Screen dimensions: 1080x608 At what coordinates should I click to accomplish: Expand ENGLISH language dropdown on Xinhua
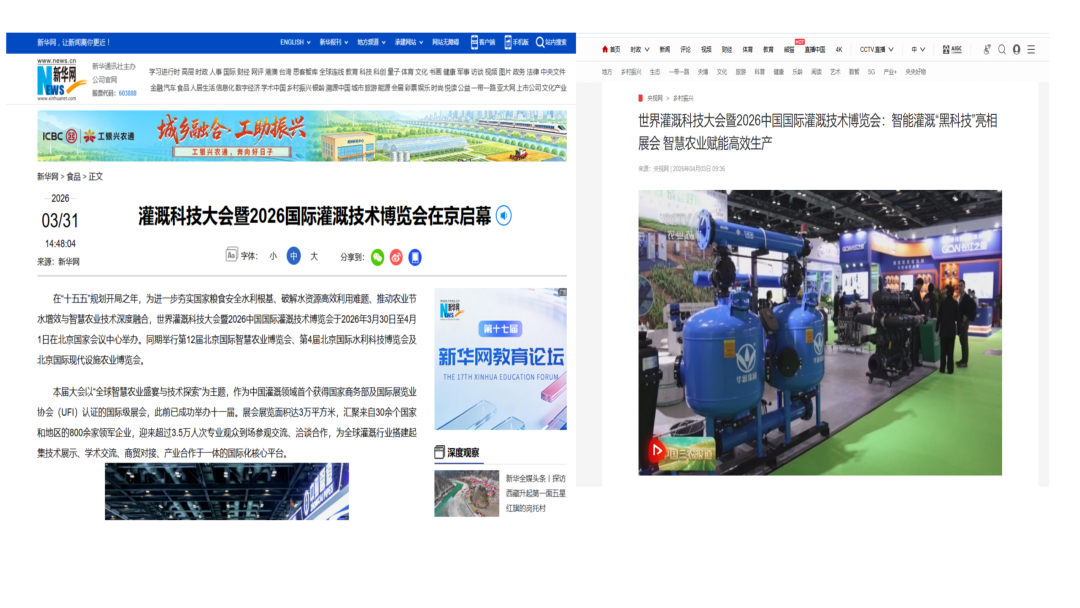point(295,42)
